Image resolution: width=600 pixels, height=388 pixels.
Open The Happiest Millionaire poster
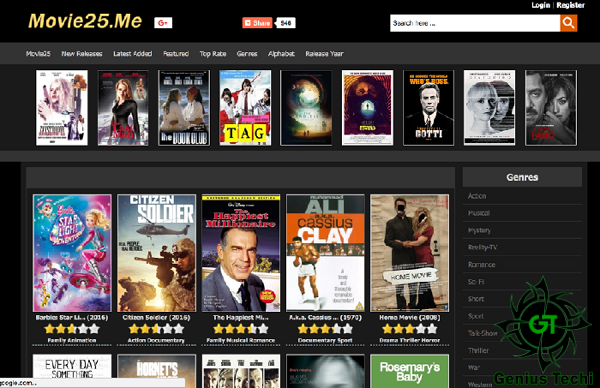(241, 253)
